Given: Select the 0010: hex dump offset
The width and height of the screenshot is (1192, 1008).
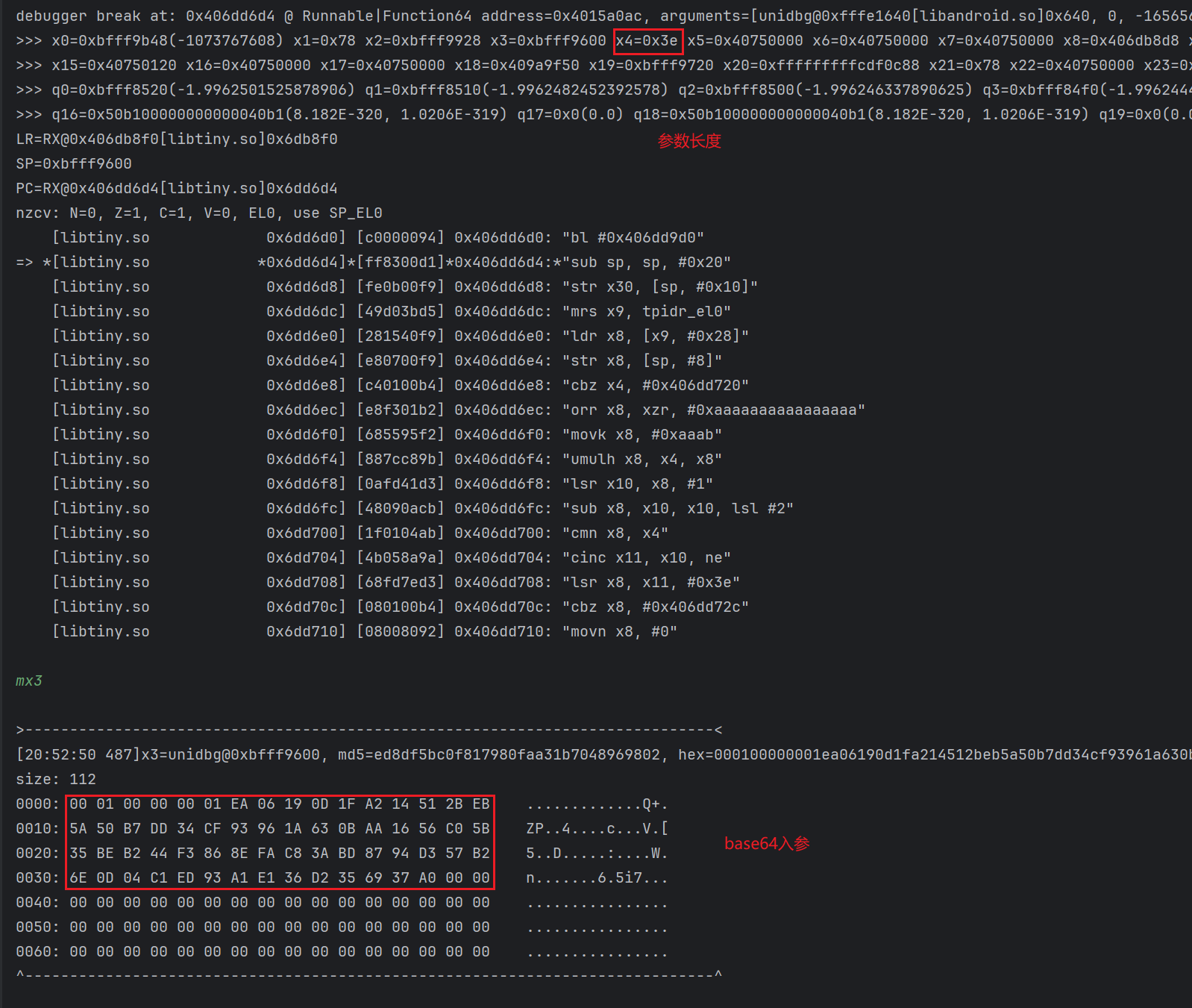Looking at the screenshot, I should click(38, 828).
